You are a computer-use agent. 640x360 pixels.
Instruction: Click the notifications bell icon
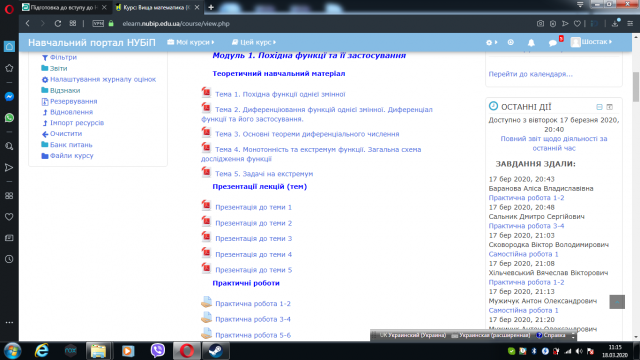click(x=531, y=42)
